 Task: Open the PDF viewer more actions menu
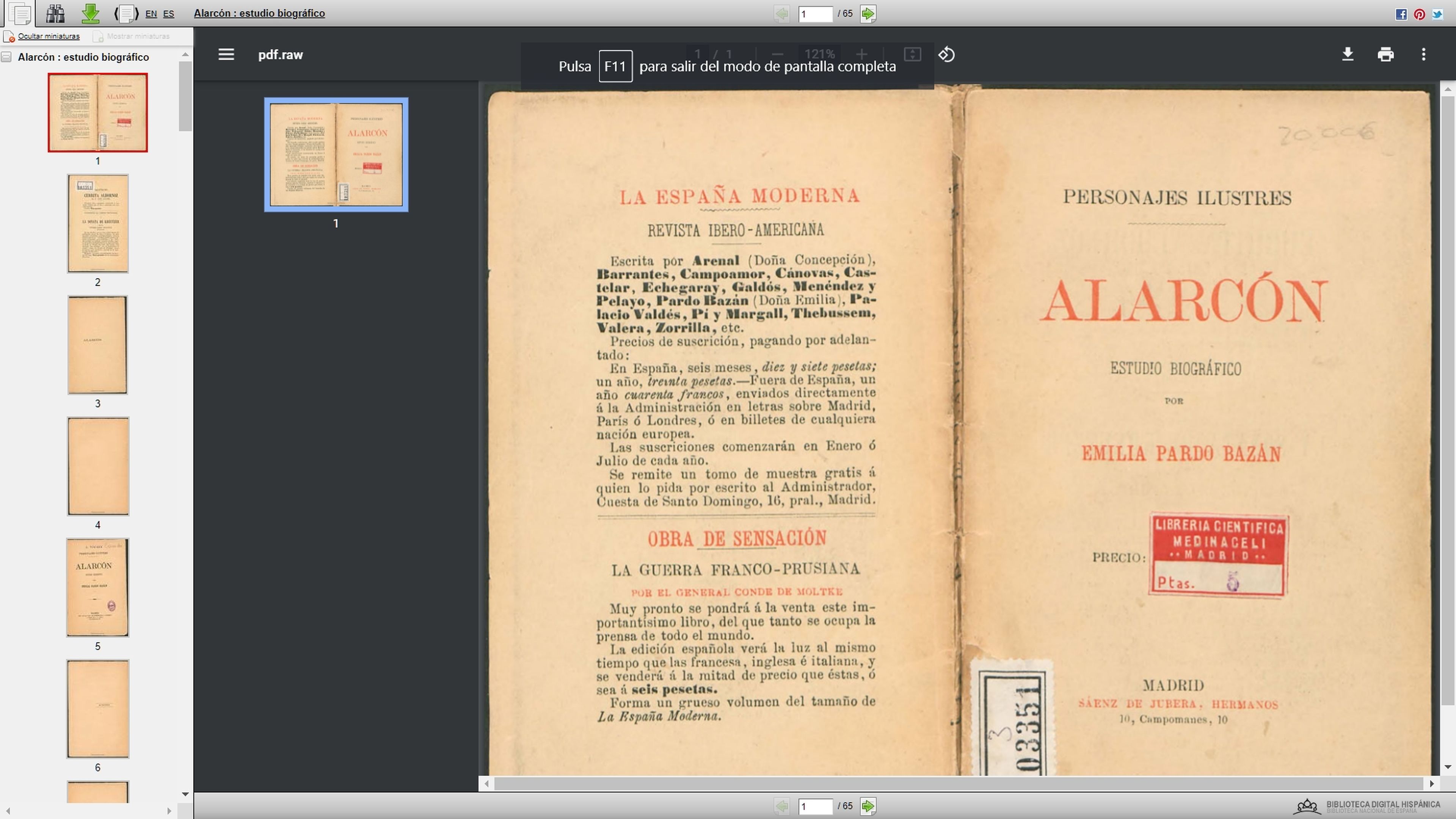pyautogui.click(x=1423, y=55)
